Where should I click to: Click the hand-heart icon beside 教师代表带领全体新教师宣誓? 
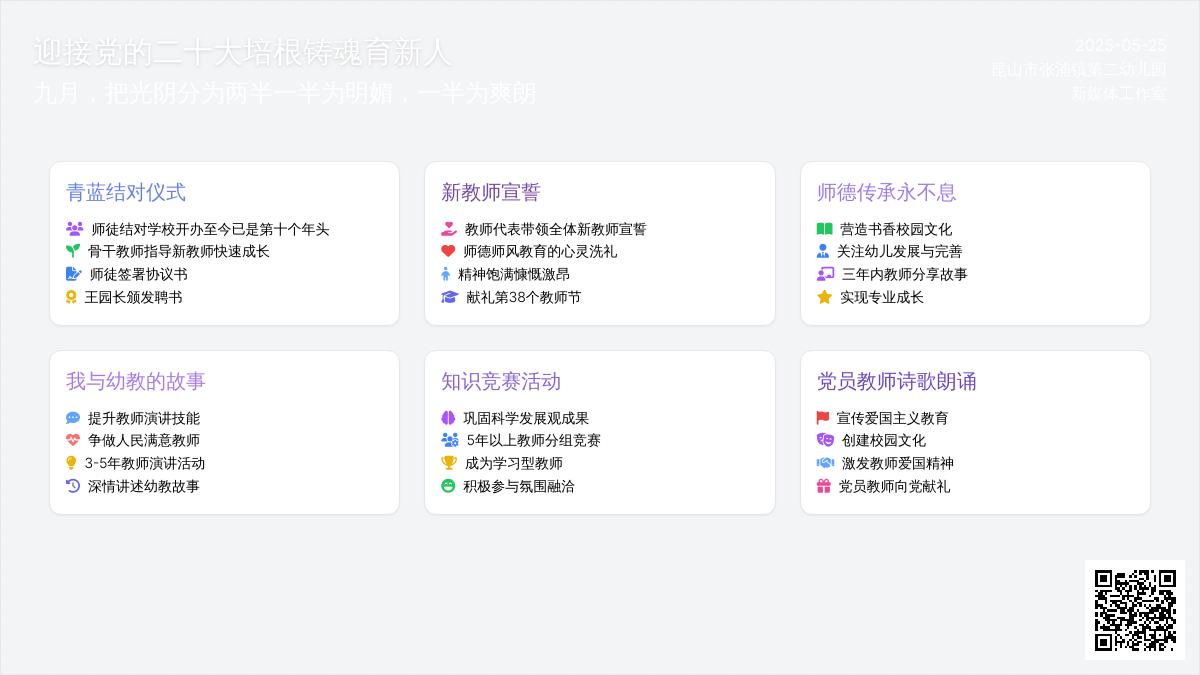click(x=449, y=229)
